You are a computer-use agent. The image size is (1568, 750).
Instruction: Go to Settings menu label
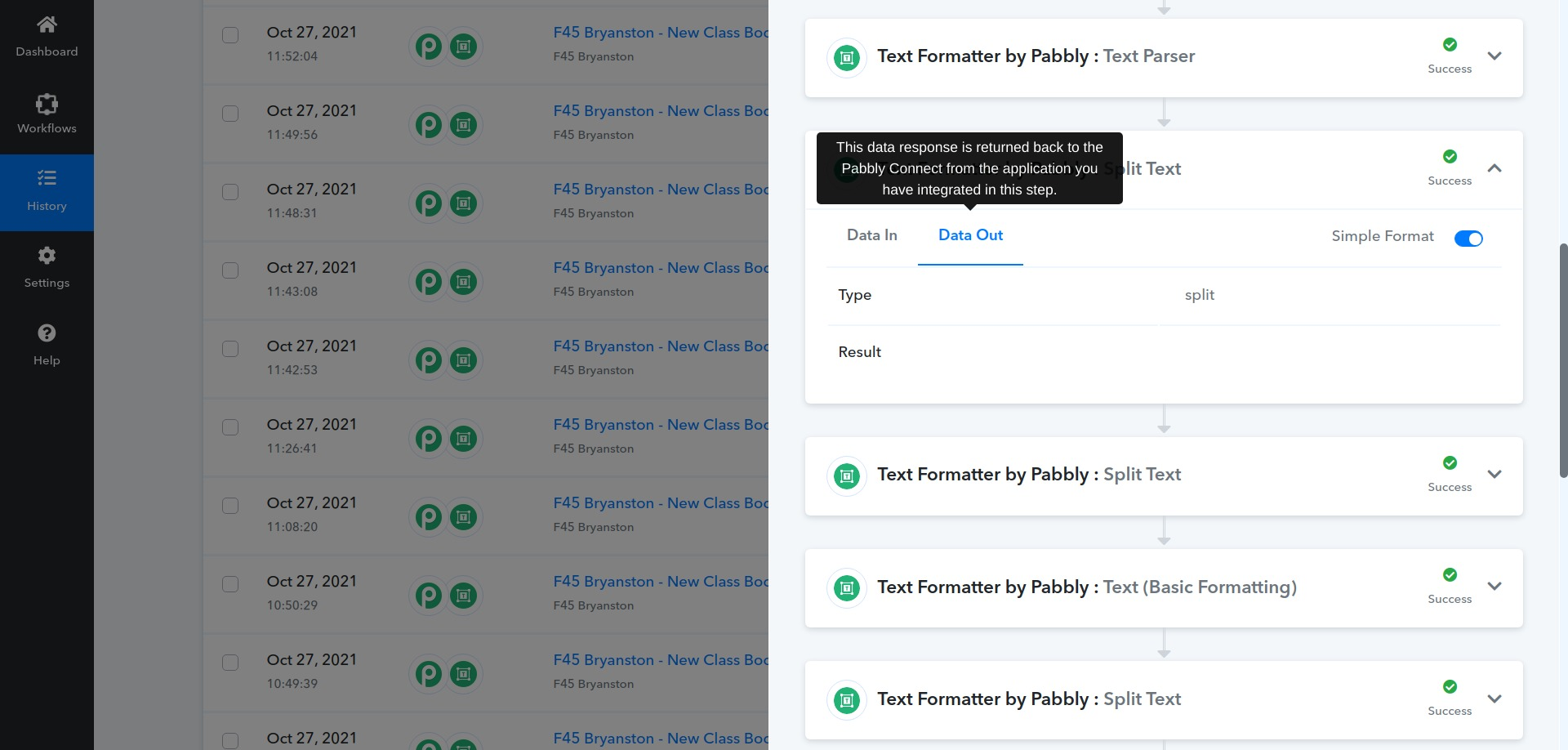pyautogui.click(x=47, y=283)
